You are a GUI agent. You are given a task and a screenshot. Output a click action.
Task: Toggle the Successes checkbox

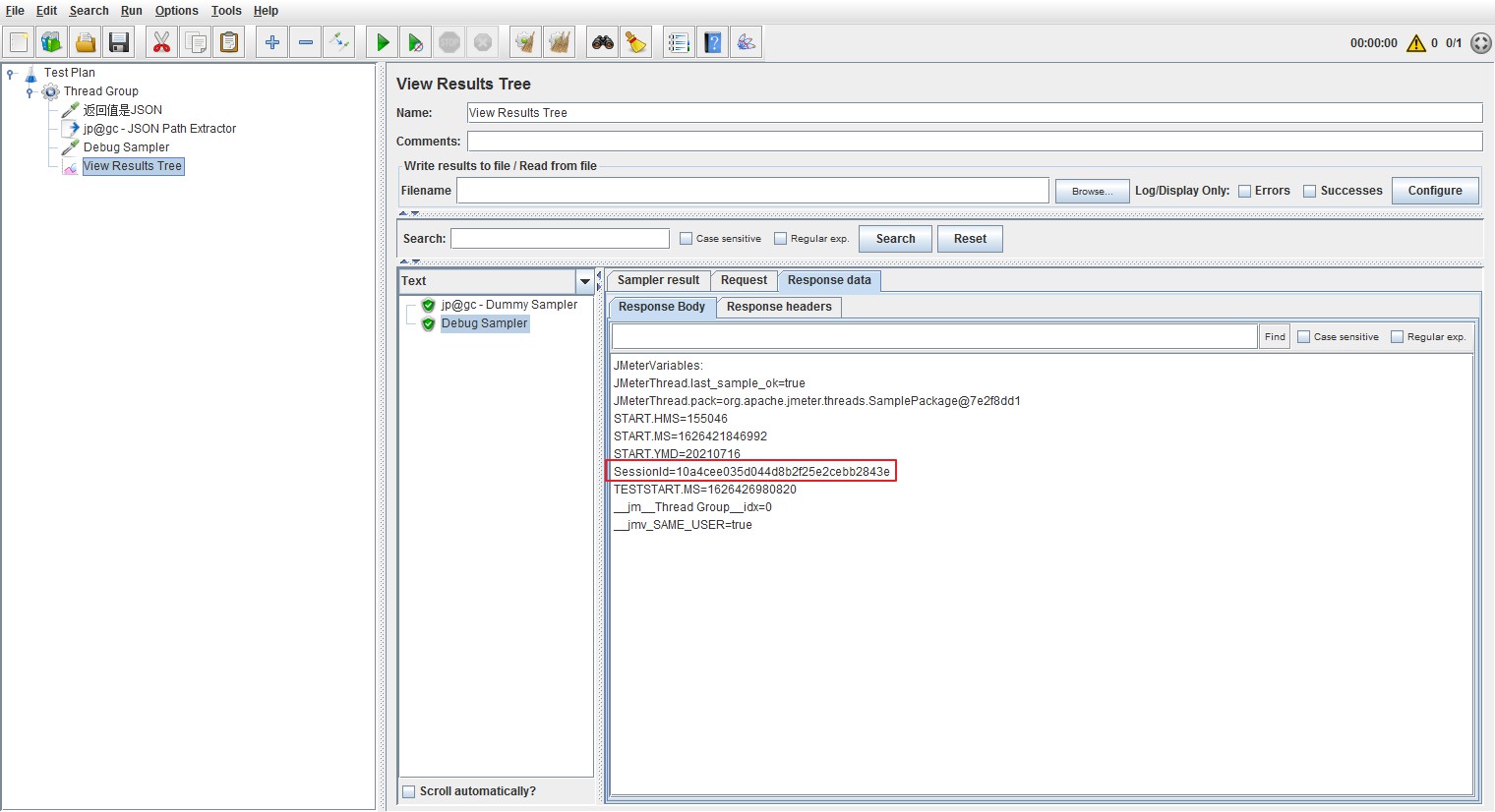pos(1310,192)
